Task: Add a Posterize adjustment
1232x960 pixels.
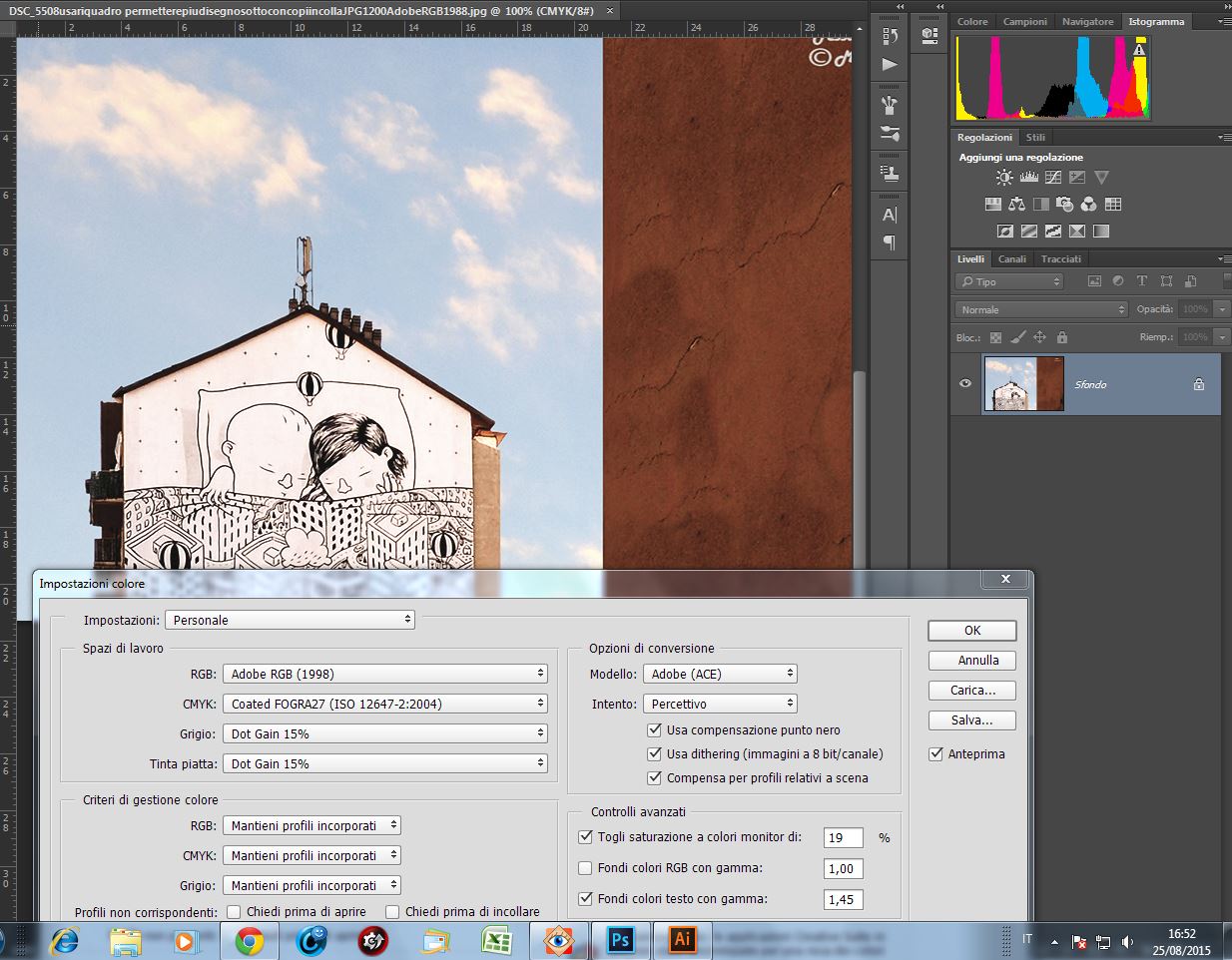Action: 1029,232
